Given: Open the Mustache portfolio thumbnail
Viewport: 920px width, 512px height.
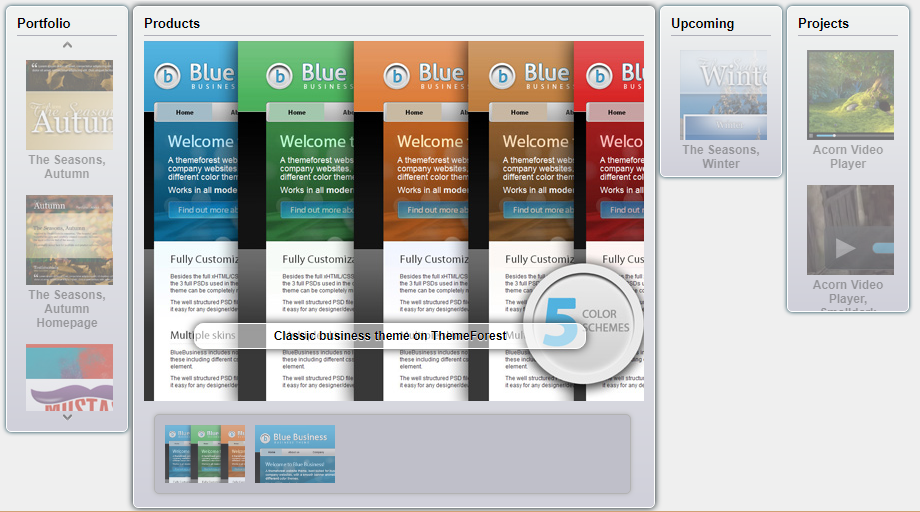Looking at the screenshot, I should [x=69, y=377].
